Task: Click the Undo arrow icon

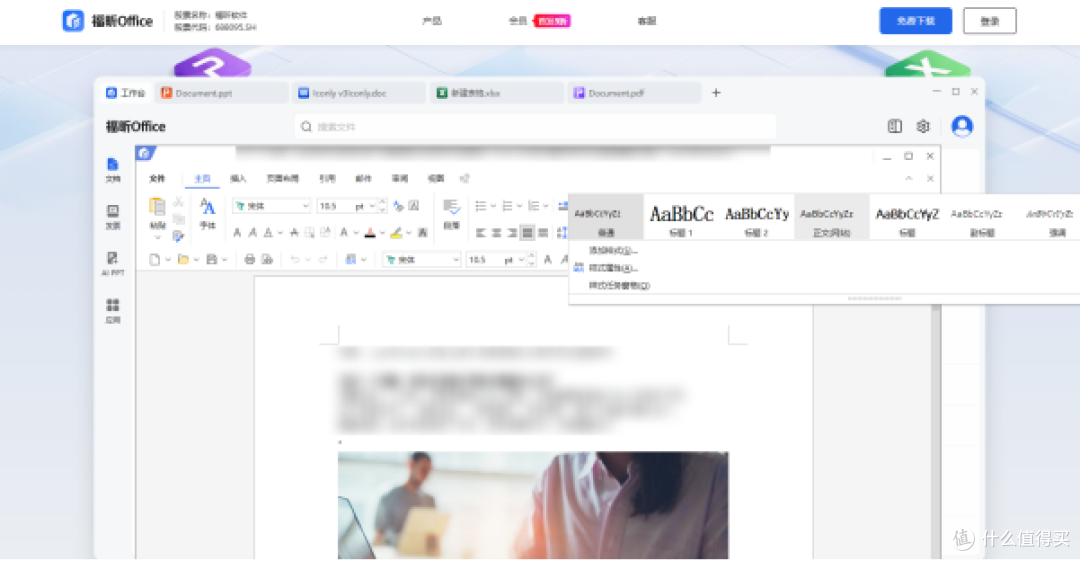Action: 295,259
